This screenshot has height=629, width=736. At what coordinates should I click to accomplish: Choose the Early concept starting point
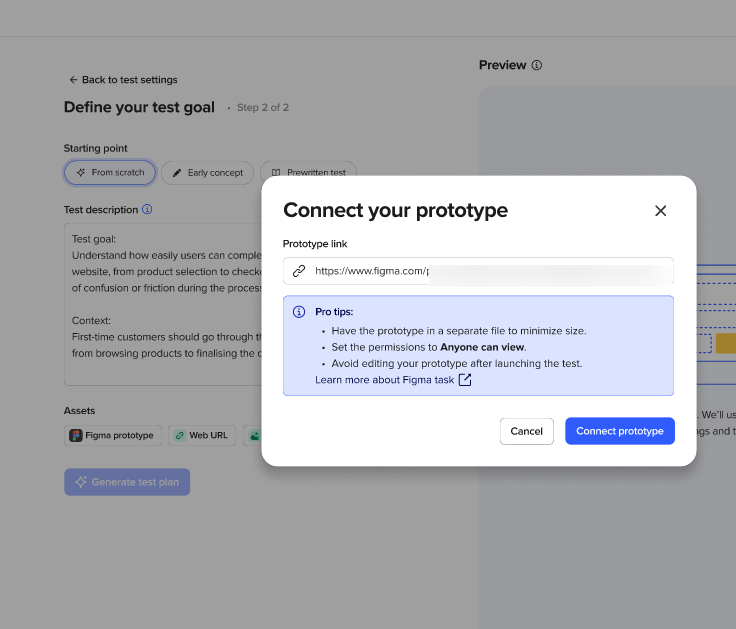pyautogui.click(x=207, y=173)
